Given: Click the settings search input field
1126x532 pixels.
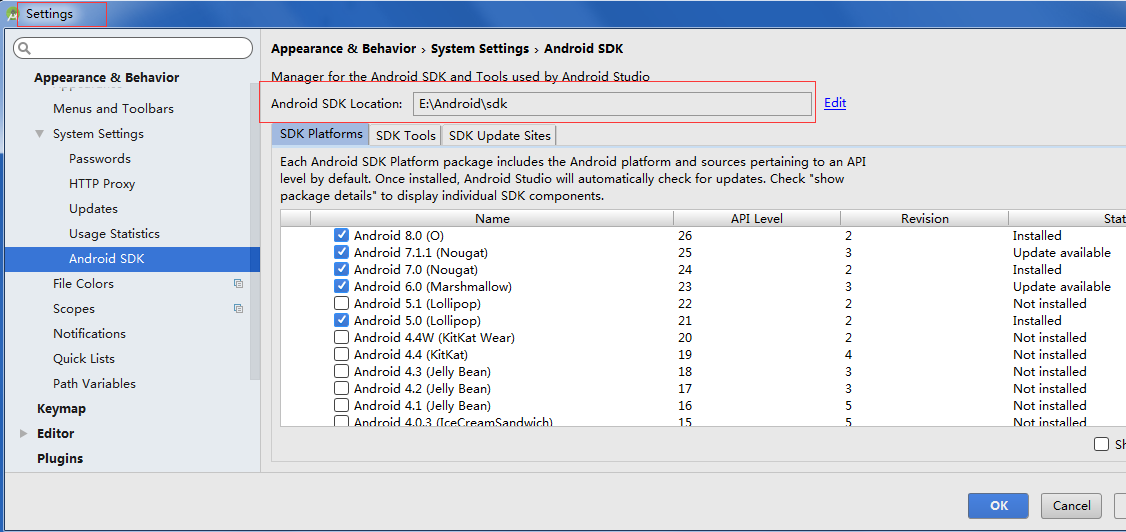Looking at the screenshot, I should (133, 48).
